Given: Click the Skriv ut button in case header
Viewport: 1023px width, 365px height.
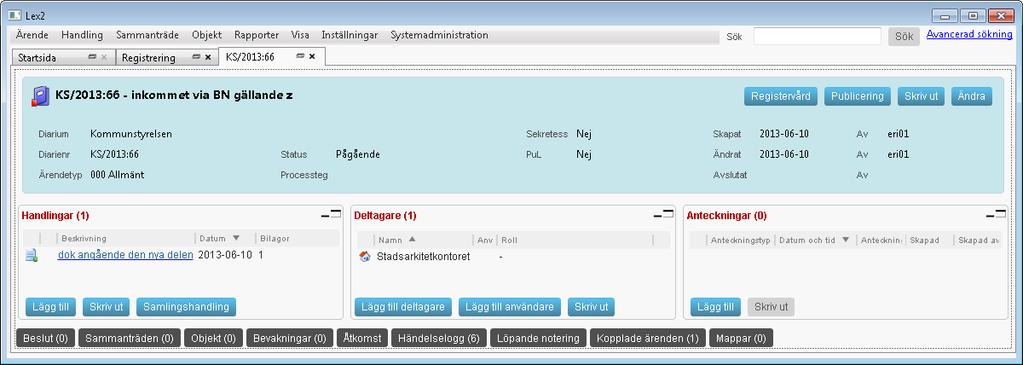Looking at the screenshot, I should (x=921, y=96).
